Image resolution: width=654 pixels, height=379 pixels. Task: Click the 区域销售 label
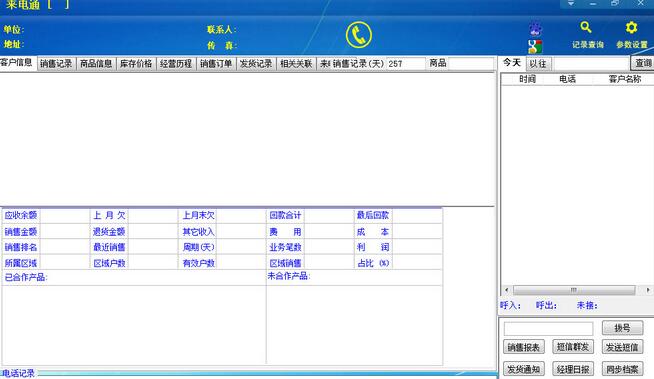pyautogui.click(x=285, y=263)
